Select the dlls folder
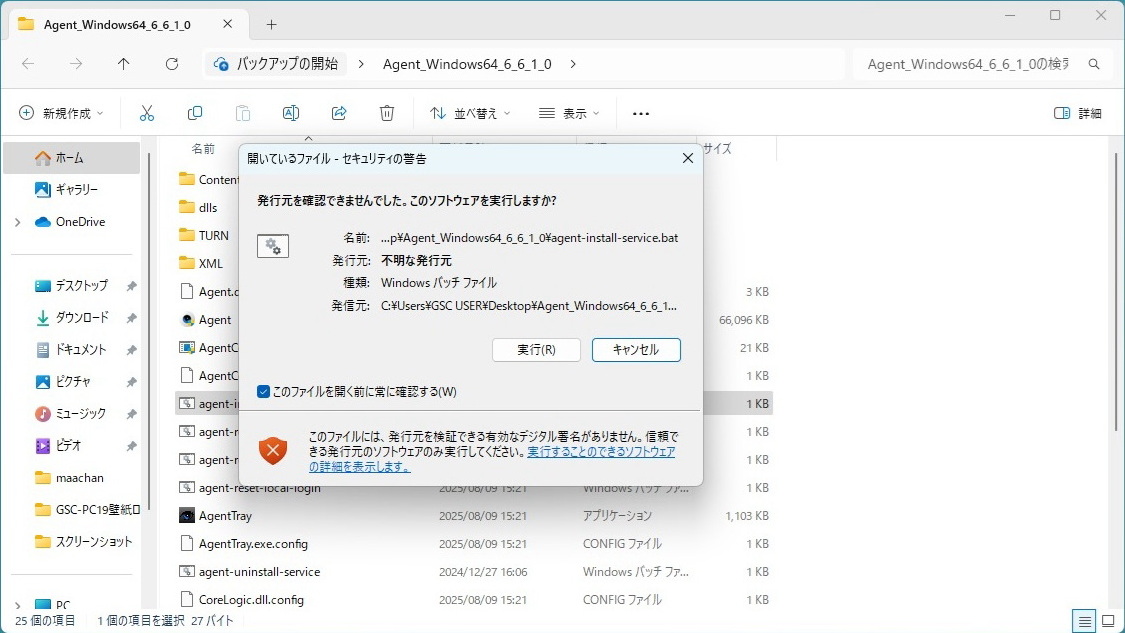The height and width of the screenshot is (633, 1125). click(208, 207)
